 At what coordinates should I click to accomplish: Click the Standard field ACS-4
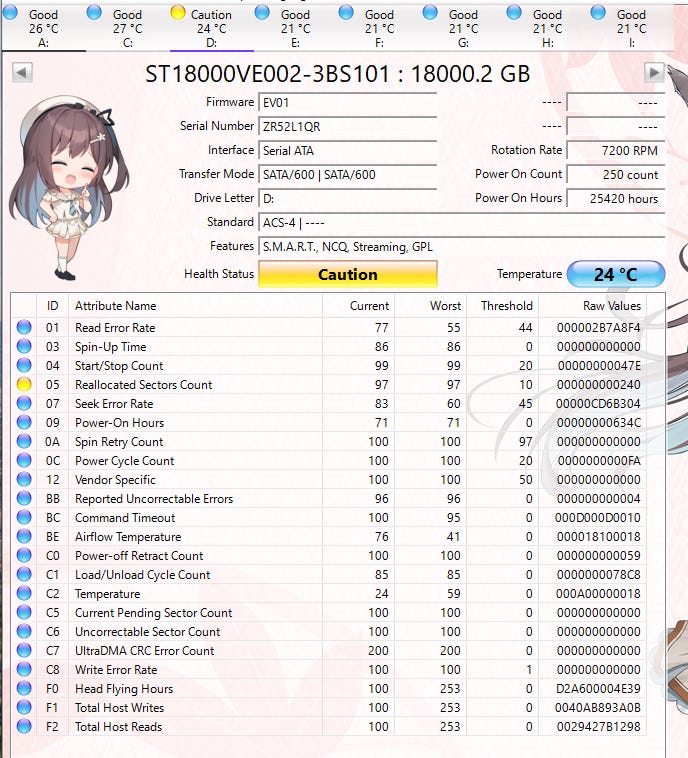462,223
